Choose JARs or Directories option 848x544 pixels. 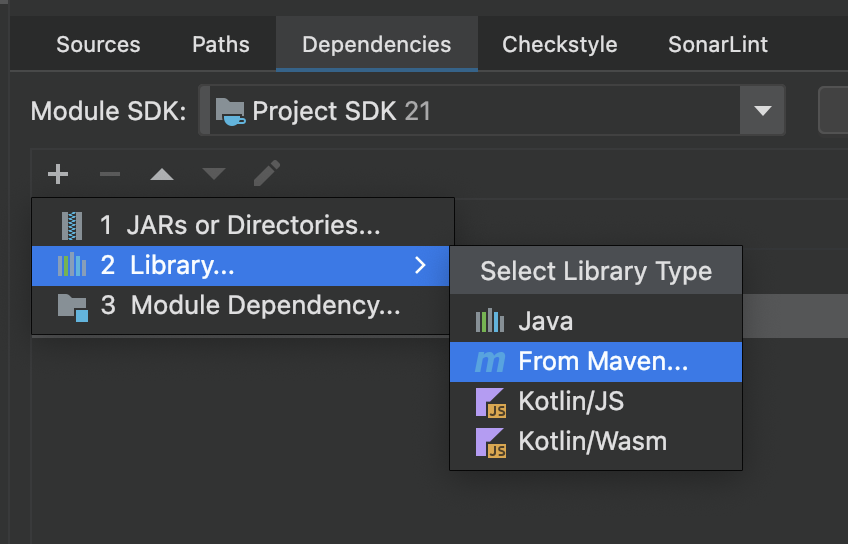click(240, 226)
